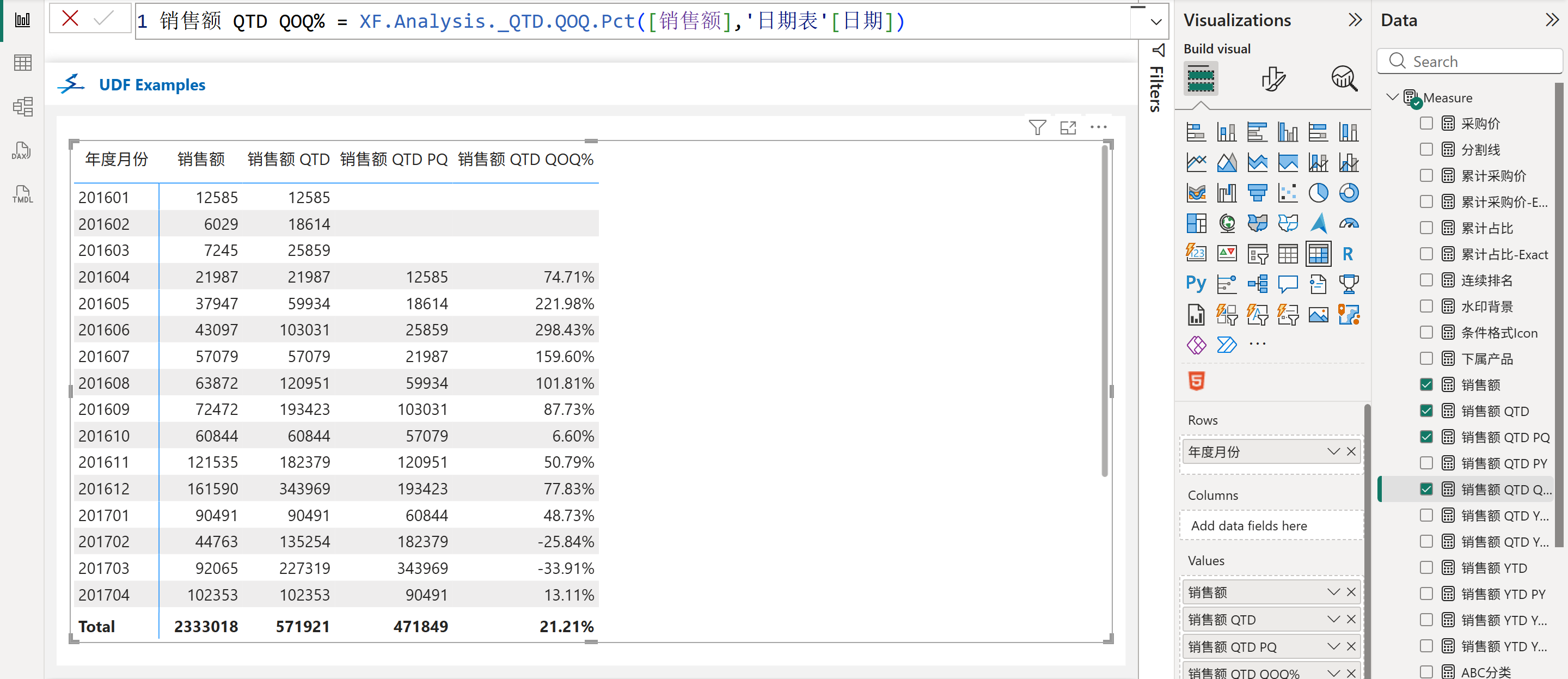Choose the pie chart visual
This screenshot has width=1568, height=679.
(x=1318, y=193)
